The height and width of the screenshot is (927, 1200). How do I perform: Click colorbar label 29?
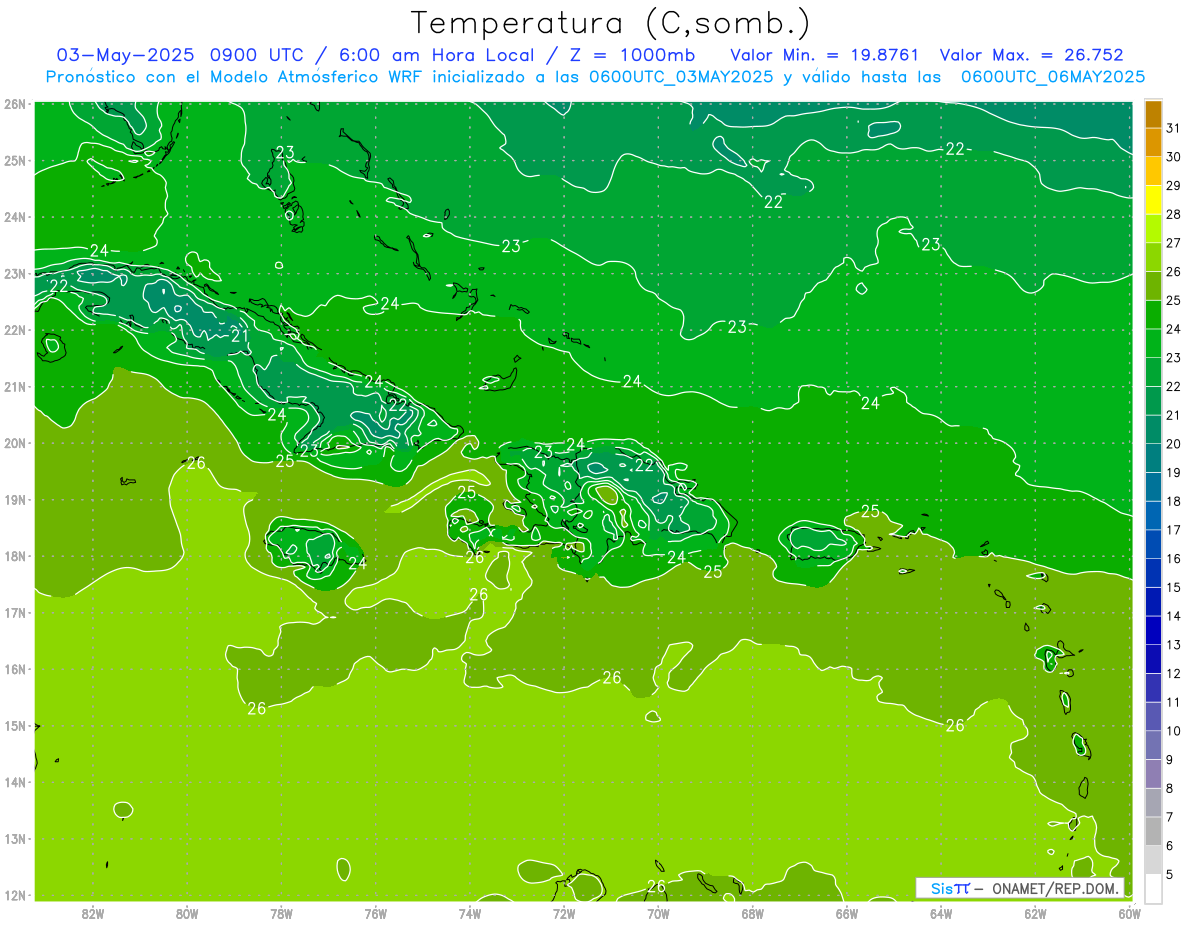coord(1173,185)
